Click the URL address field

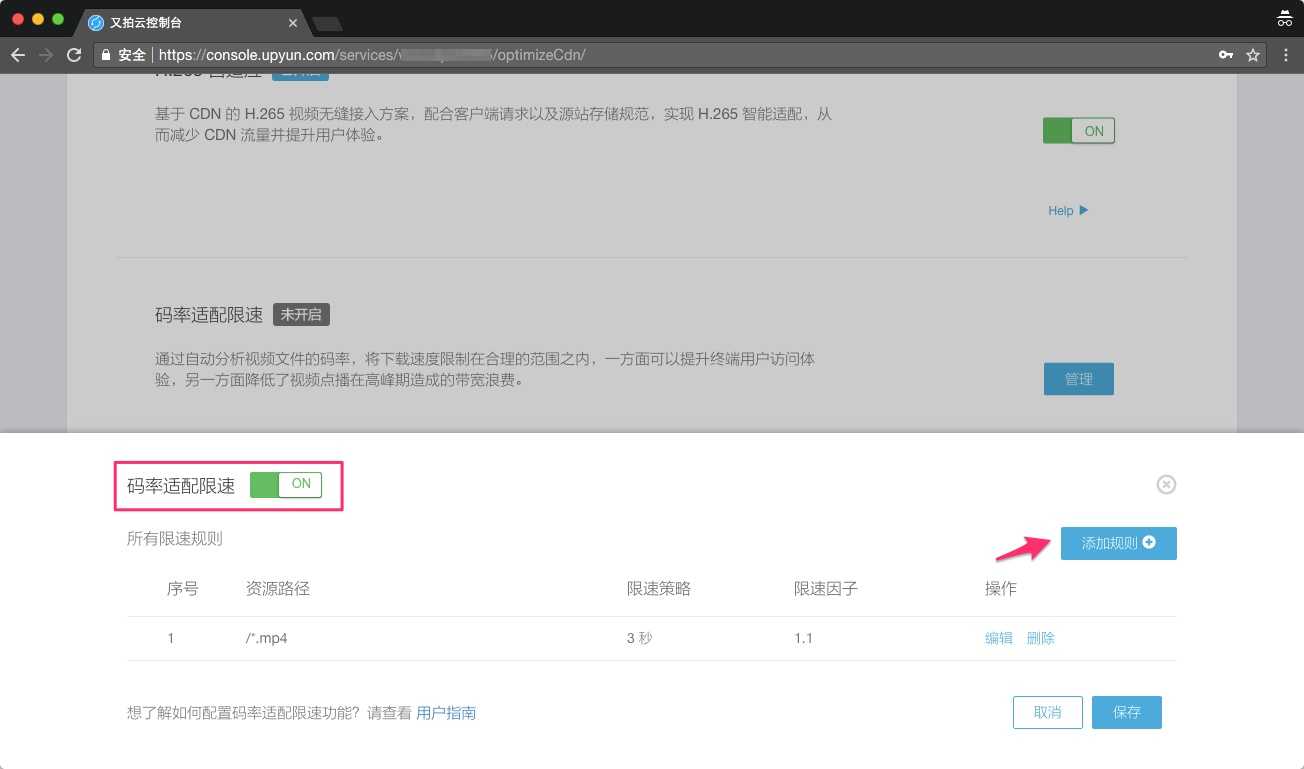[x=680, y=55]
